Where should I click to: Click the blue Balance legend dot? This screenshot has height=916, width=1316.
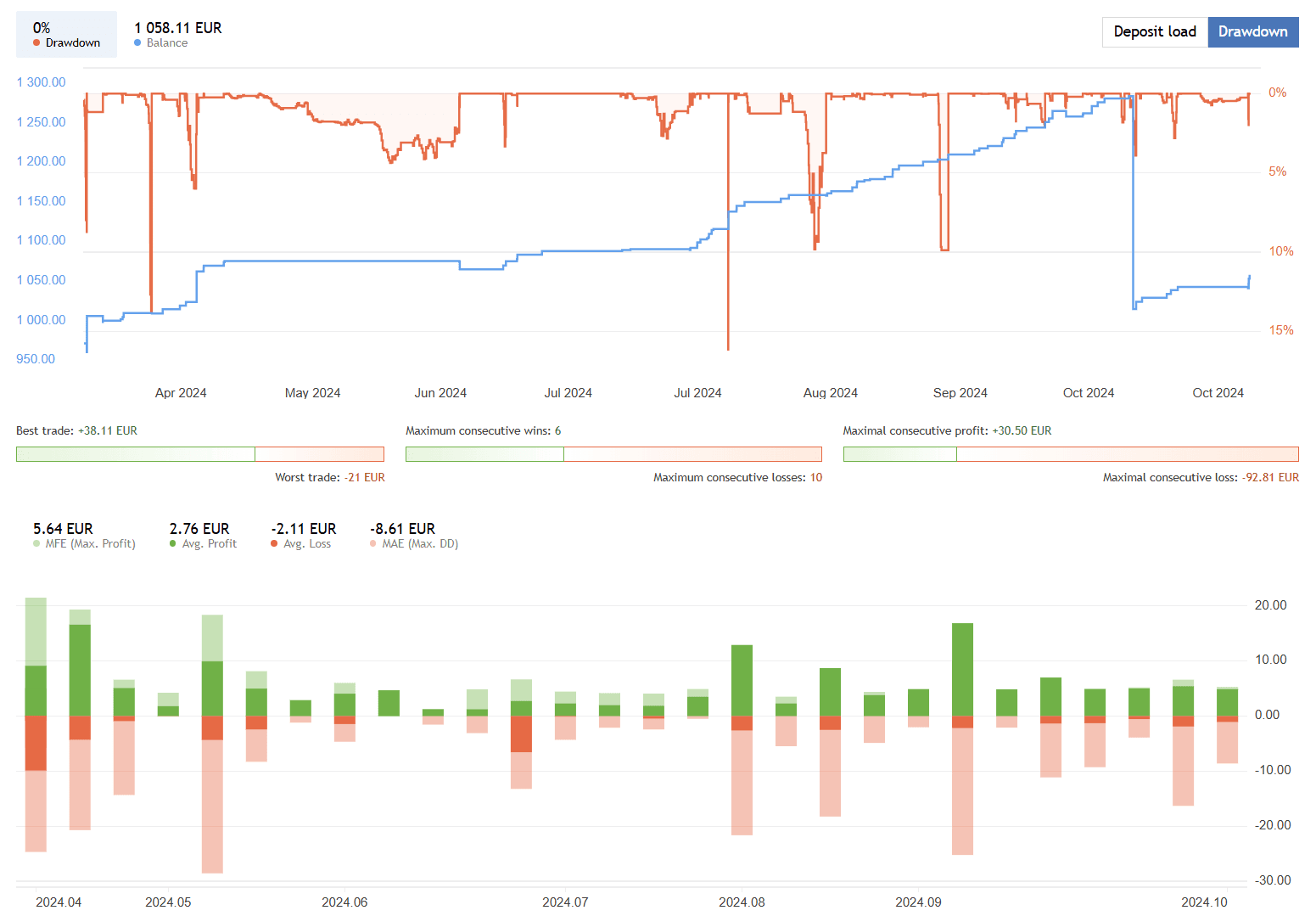pos(137,42)
